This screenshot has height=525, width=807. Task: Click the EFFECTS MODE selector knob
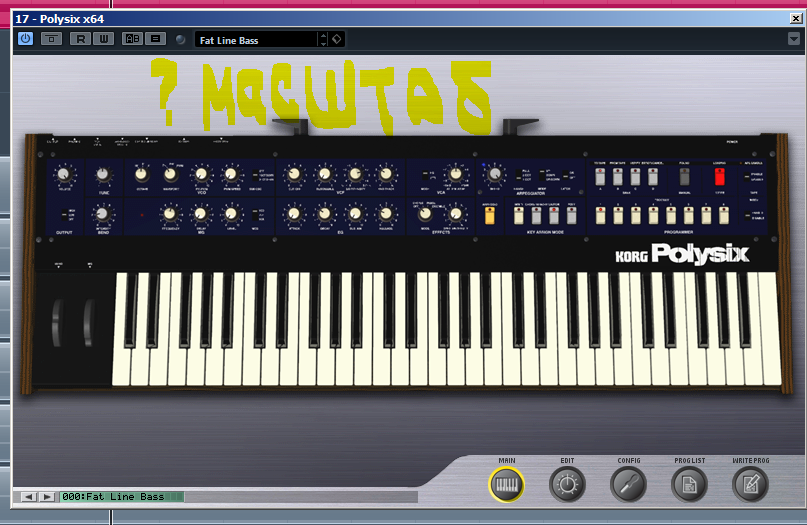pos(425,214)
